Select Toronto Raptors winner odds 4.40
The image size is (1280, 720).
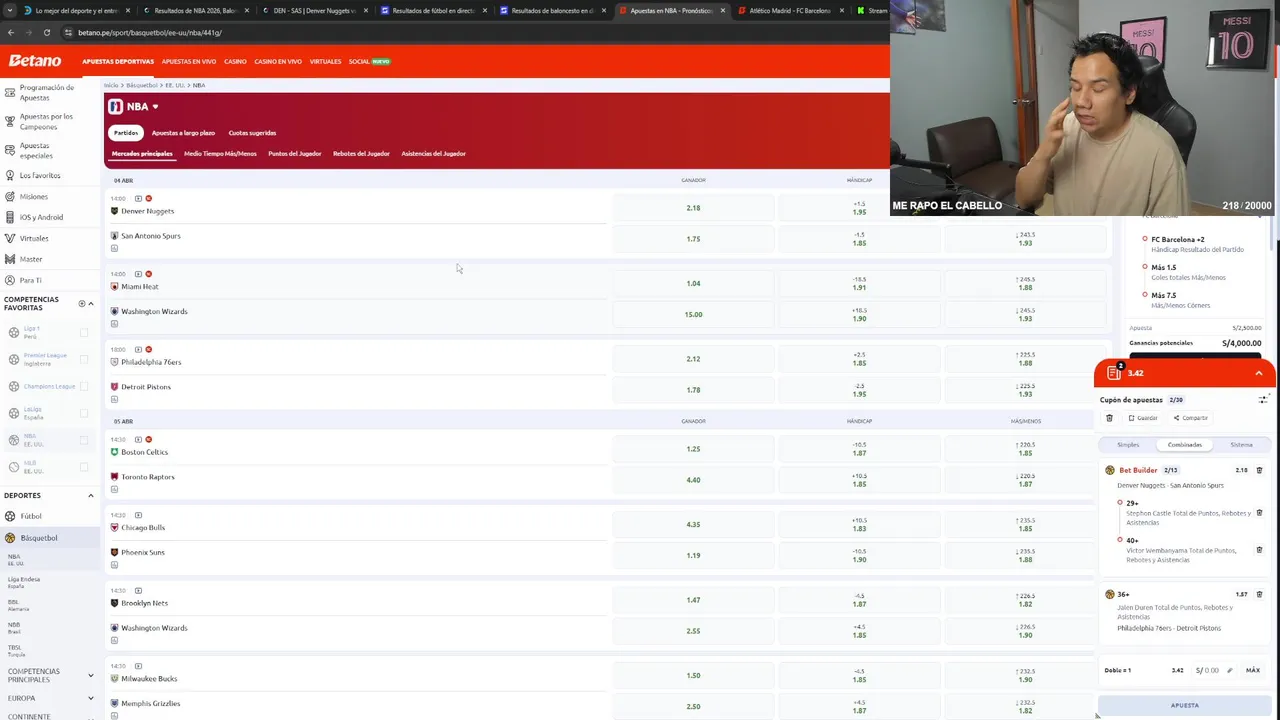(693, 480)
